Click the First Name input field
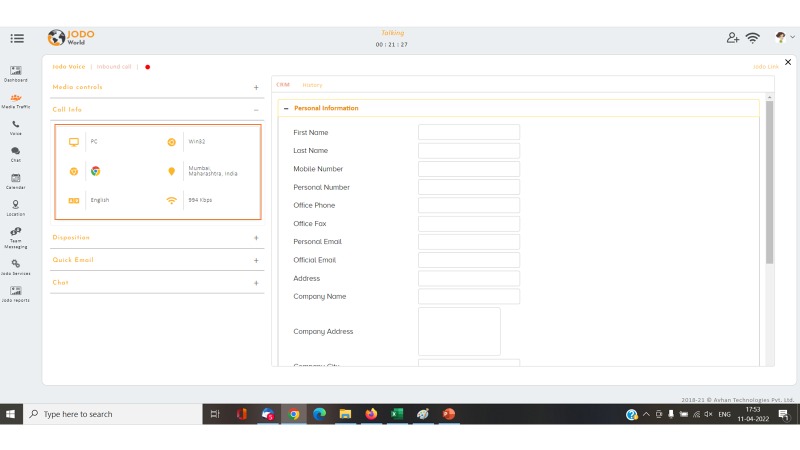The height and width of the screenshot is (450, 800). click(x=468, y=132)
